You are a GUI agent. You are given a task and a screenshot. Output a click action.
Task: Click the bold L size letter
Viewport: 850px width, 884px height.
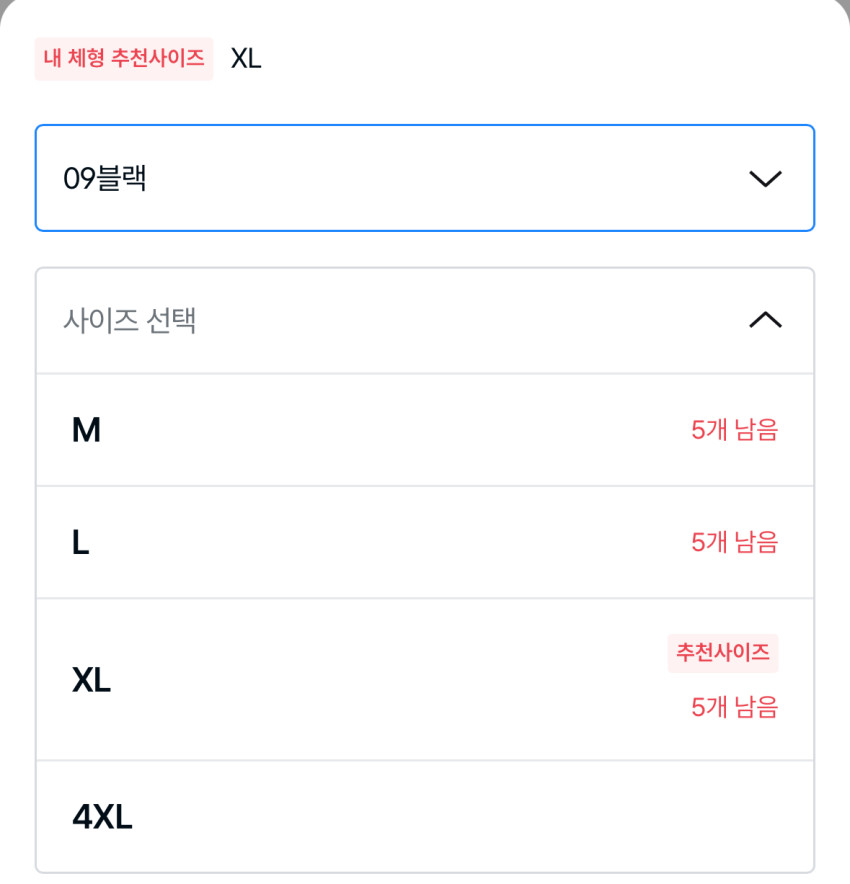(81, 543)
